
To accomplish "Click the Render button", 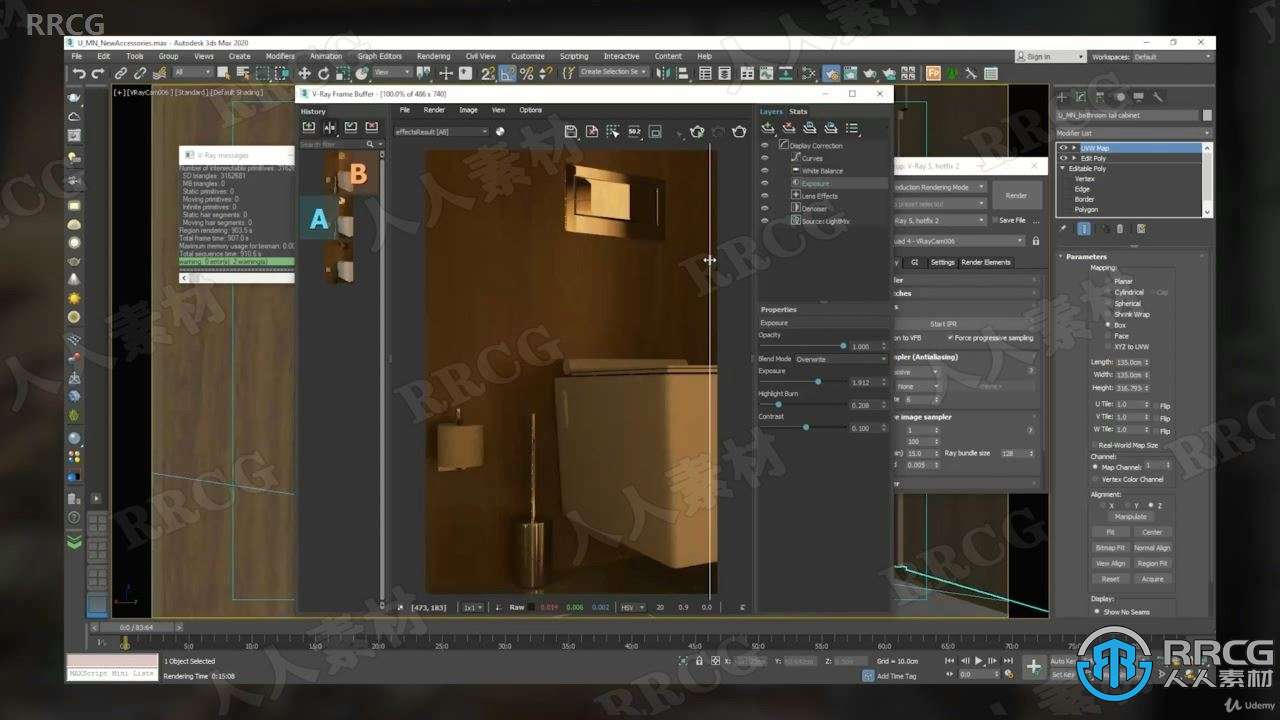I will (1016, 196).
